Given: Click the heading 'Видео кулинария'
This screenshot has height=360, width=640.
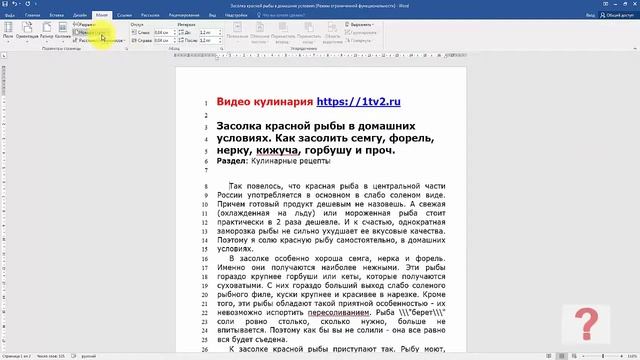Looking at the screenshot, I should 264,102.
